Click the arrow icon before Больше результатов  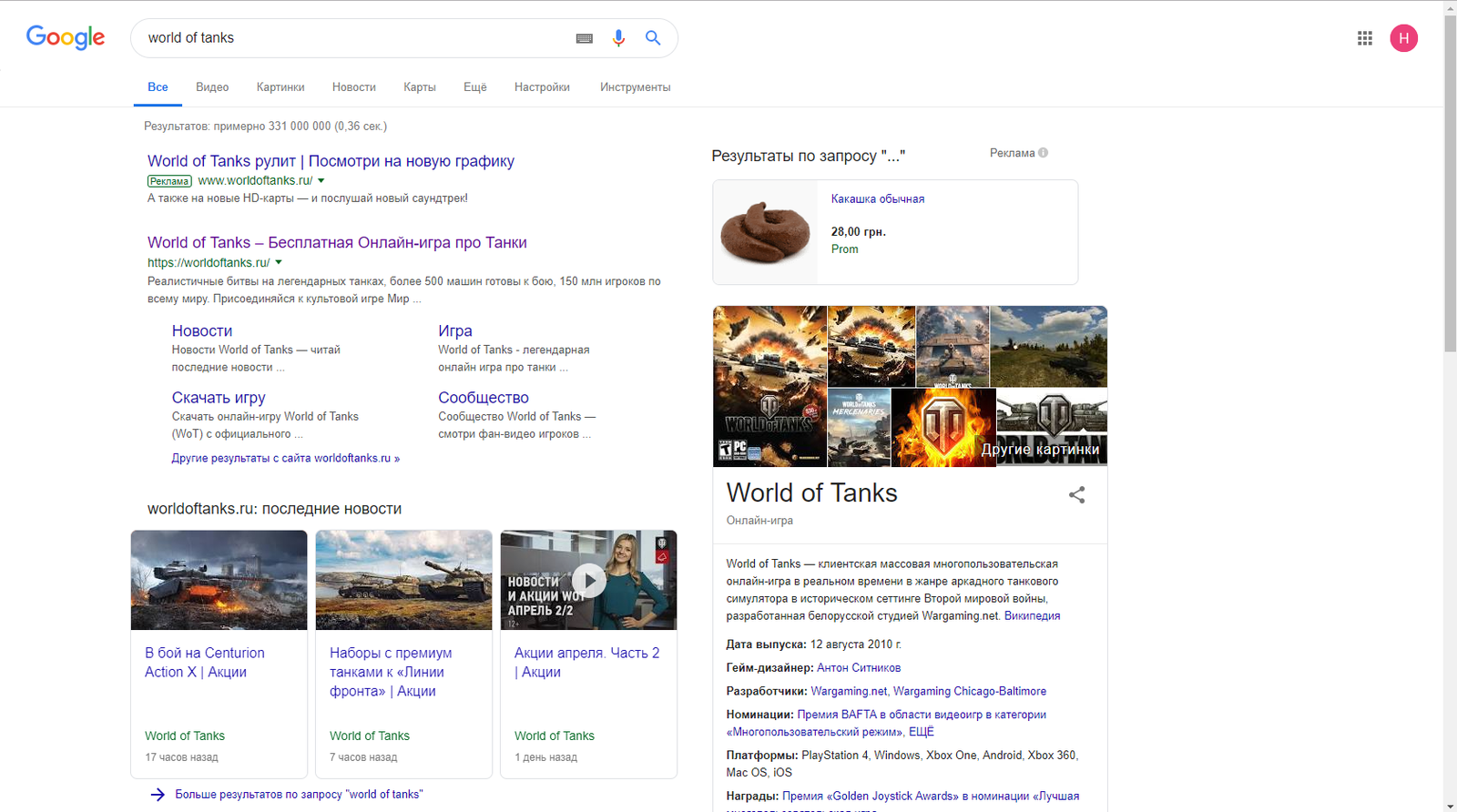(158, 795)
